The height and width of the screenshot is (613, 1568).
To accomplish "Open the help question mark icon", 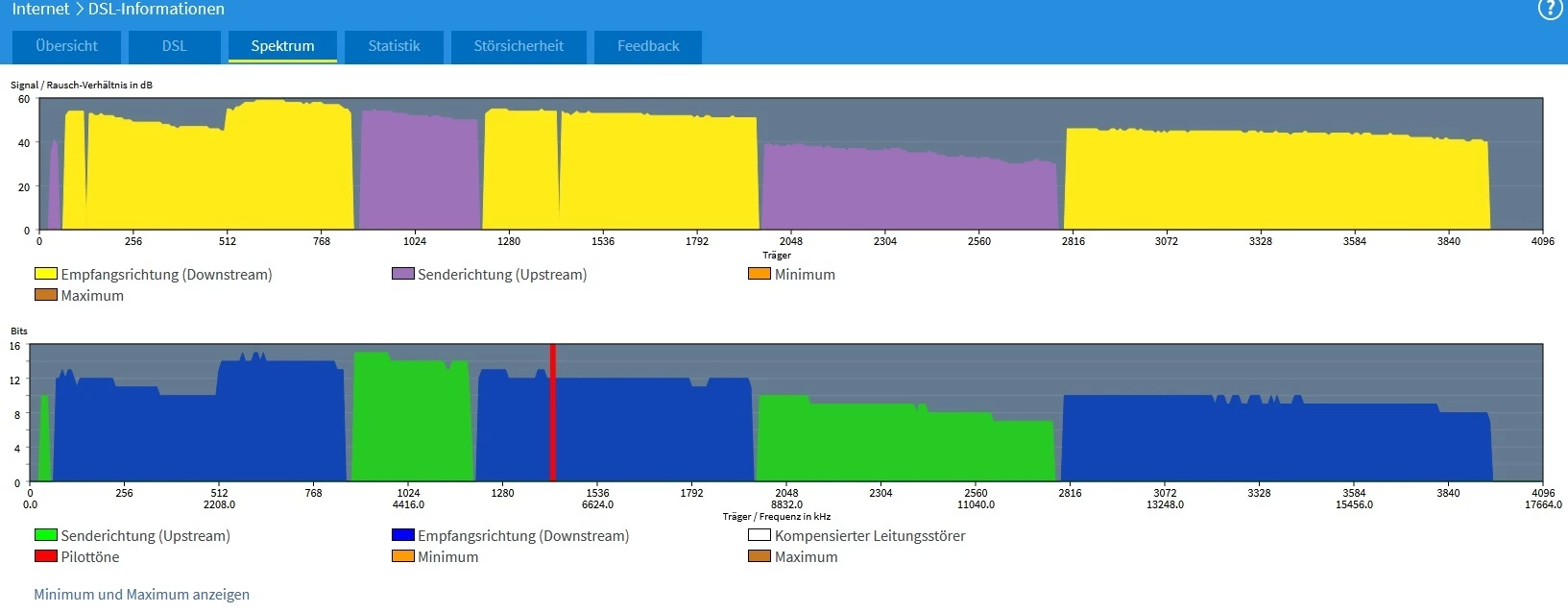I will point(1550,9).
